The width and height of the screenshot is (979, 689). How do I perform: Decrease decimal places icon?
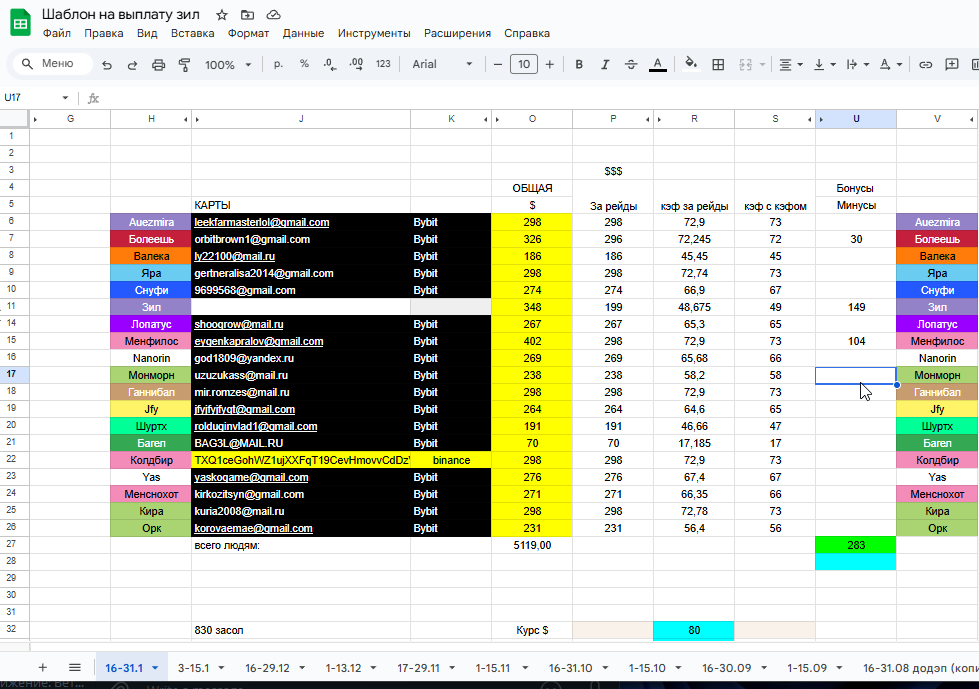(x=330, y=64)
